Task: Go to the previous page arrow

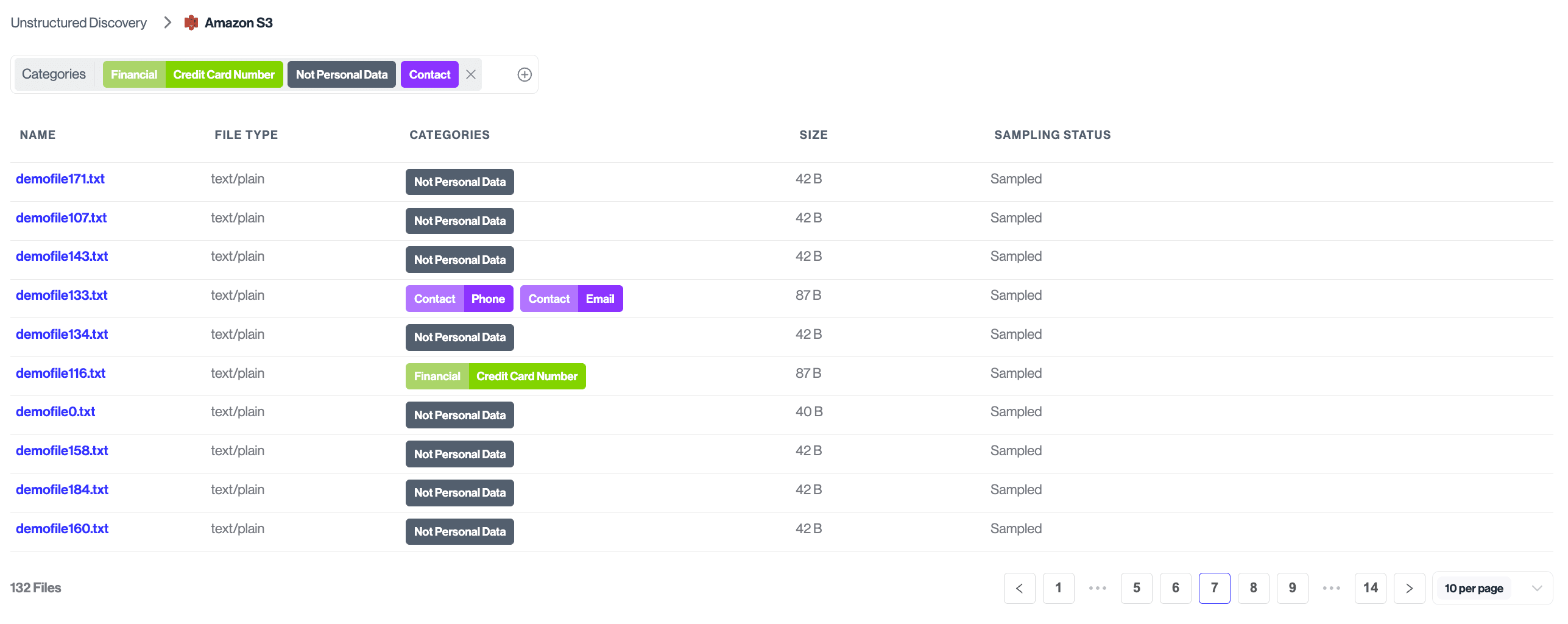Action: (x=1019, y=588)
